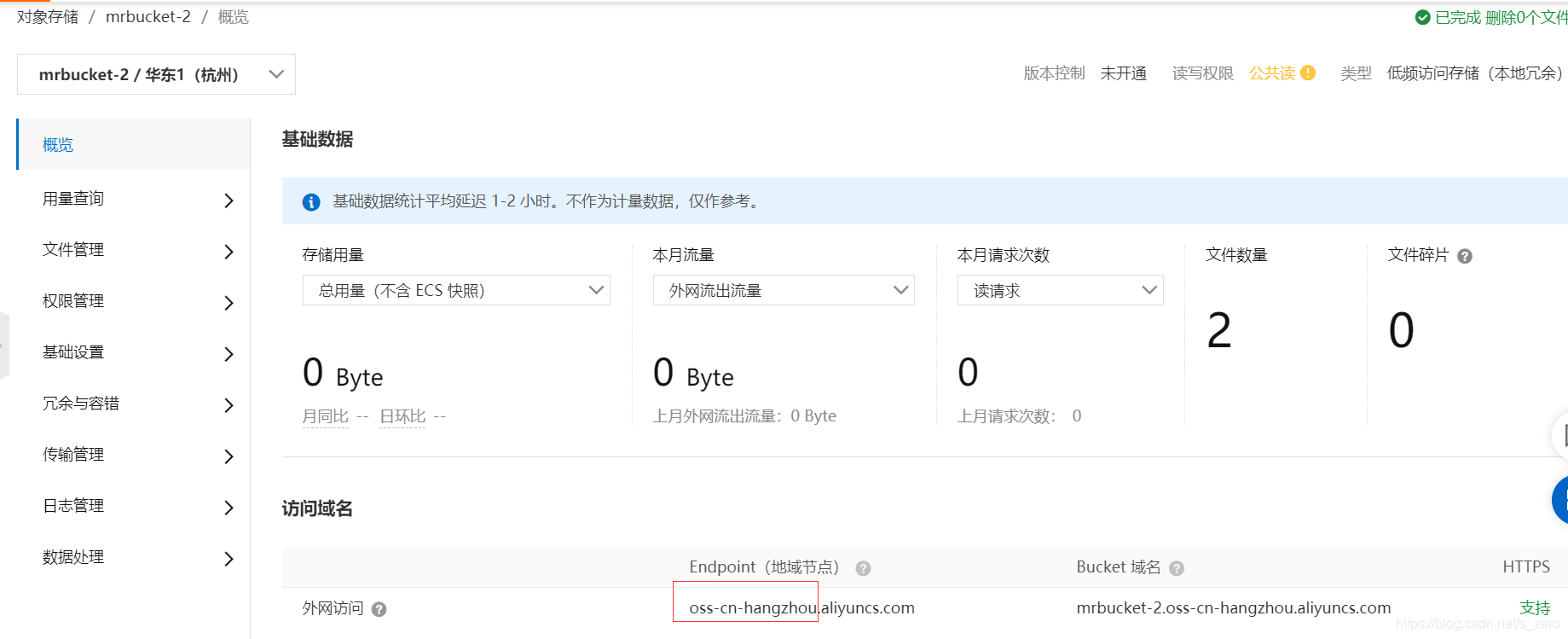
Task: Expand the 权限管理 sidebar section
Action: click(x=133, y=302)
